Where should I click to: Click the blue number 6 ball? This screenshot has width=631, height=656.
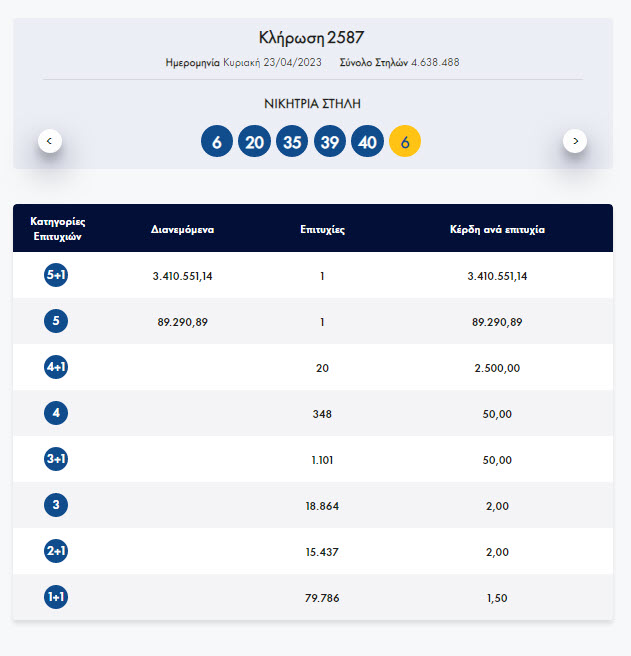(x=216, y=142)
